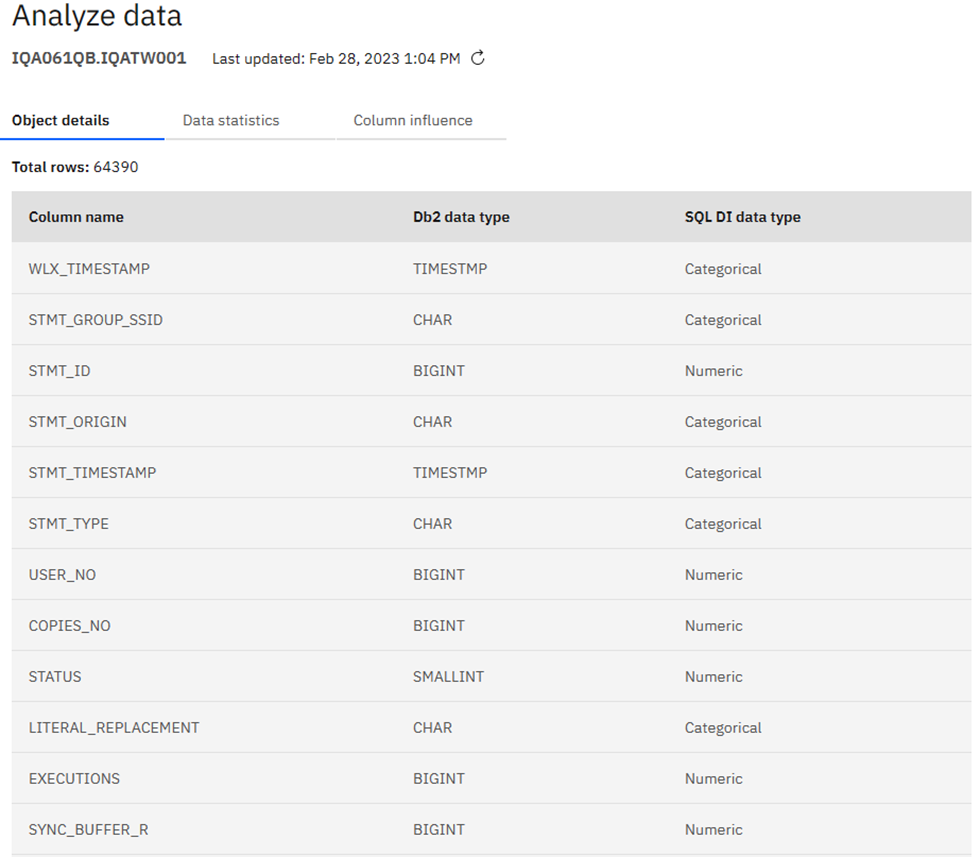This screenshot has height=857, width=980.
Task: Open the Column influence tab
Action: point(413,120)
